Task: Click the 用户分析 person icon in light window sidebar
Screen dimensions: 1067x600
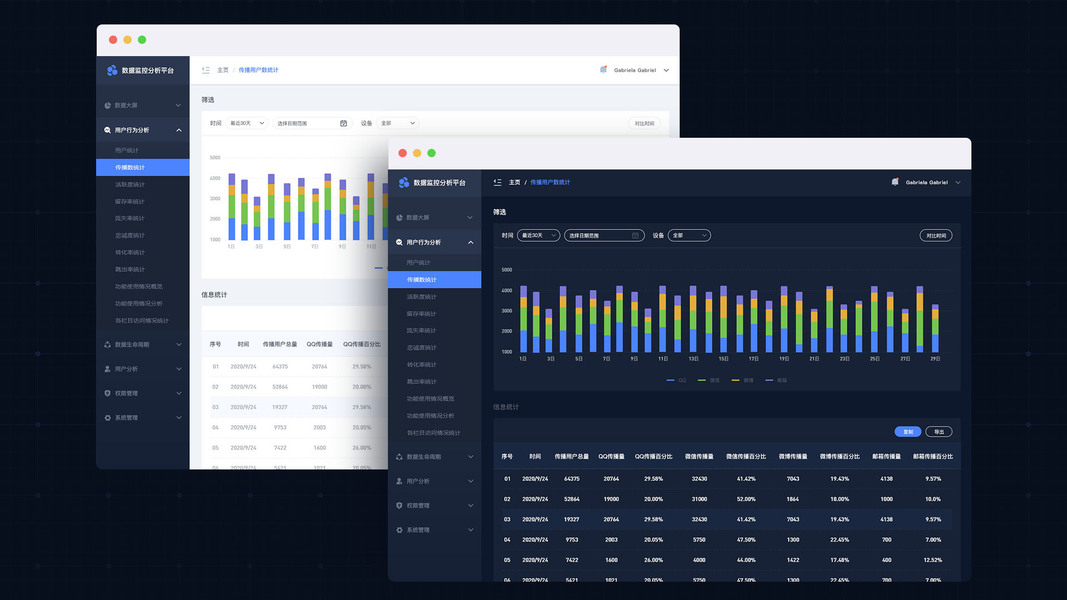Action: 108,369
